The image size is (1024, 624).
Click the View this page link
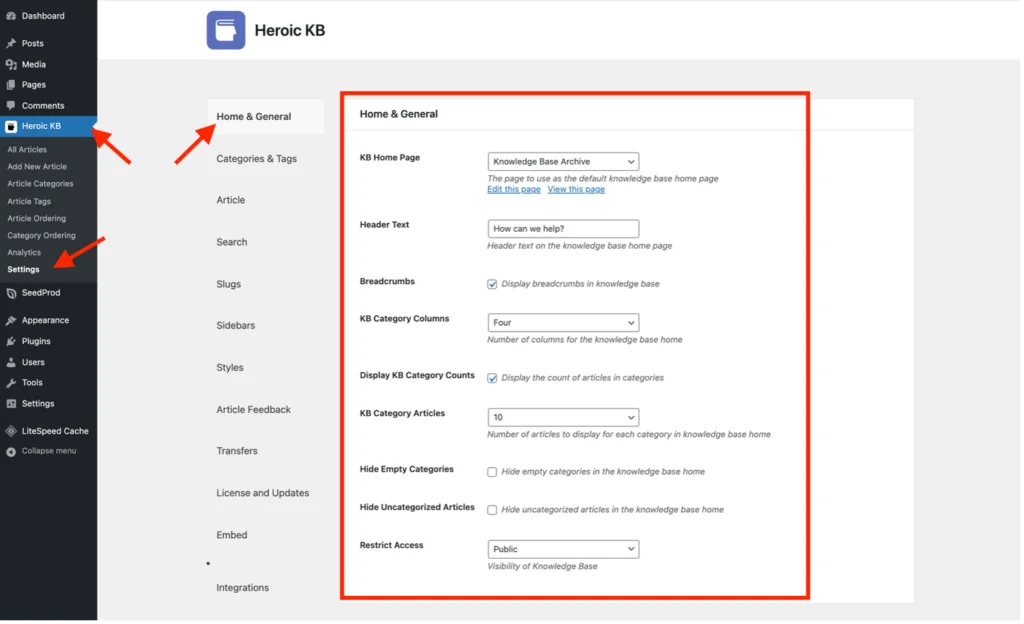[577, 189]
